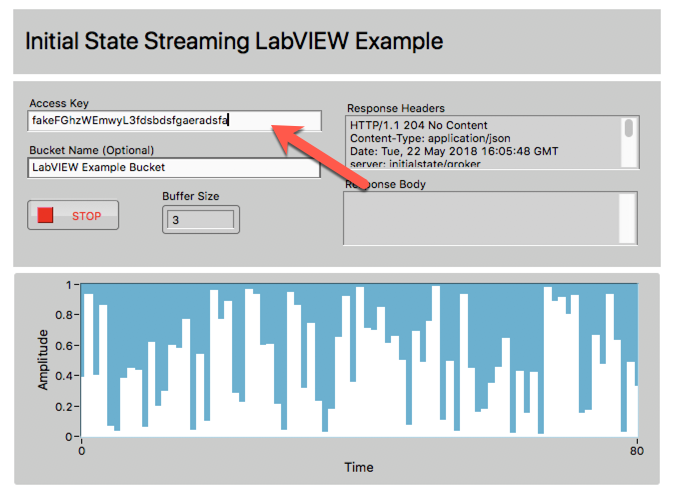This screenshot has width=674, height=497.
Task: Click the y-axis 0.6 tick label
Action: point(64,346)
